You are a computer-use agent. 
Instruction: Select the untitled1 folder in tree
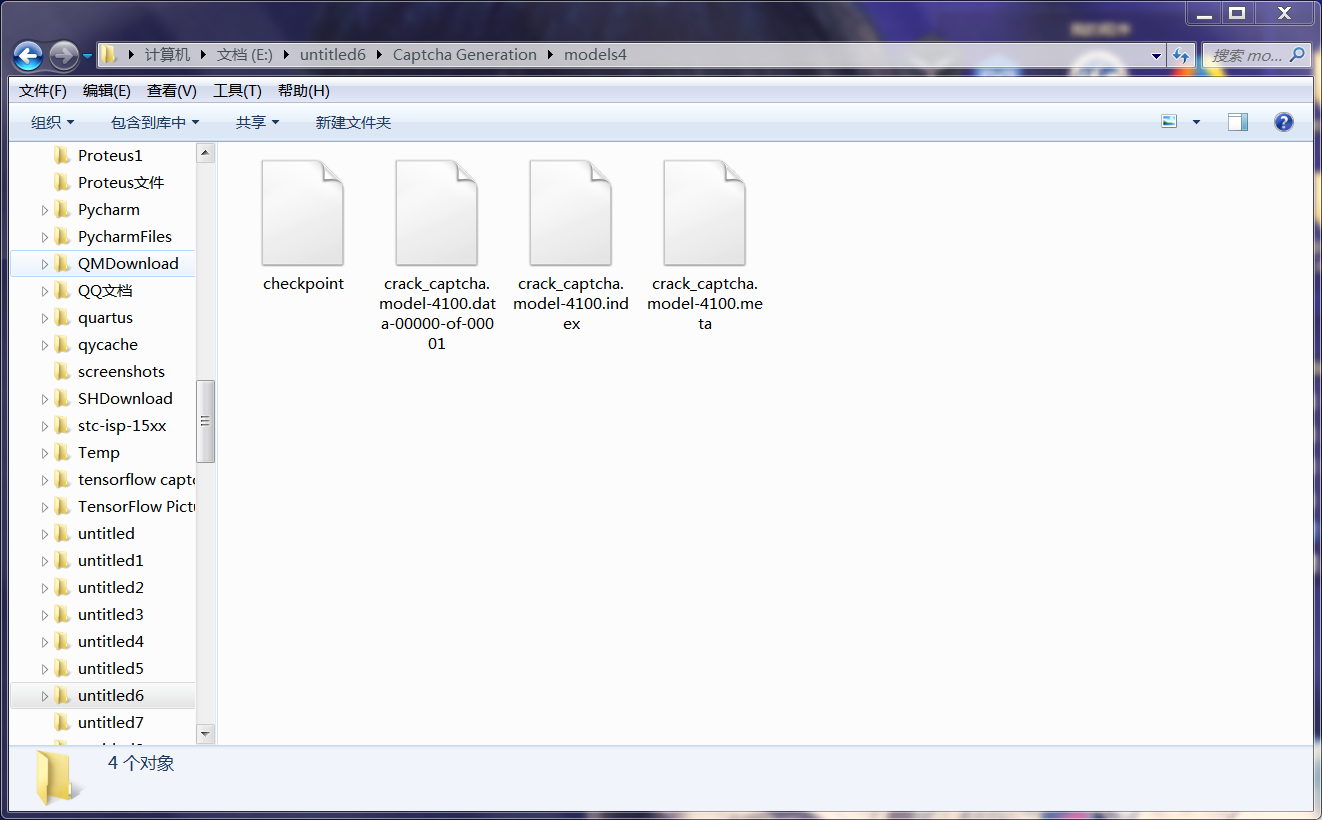pyautogui.click(x=111, y=561)
